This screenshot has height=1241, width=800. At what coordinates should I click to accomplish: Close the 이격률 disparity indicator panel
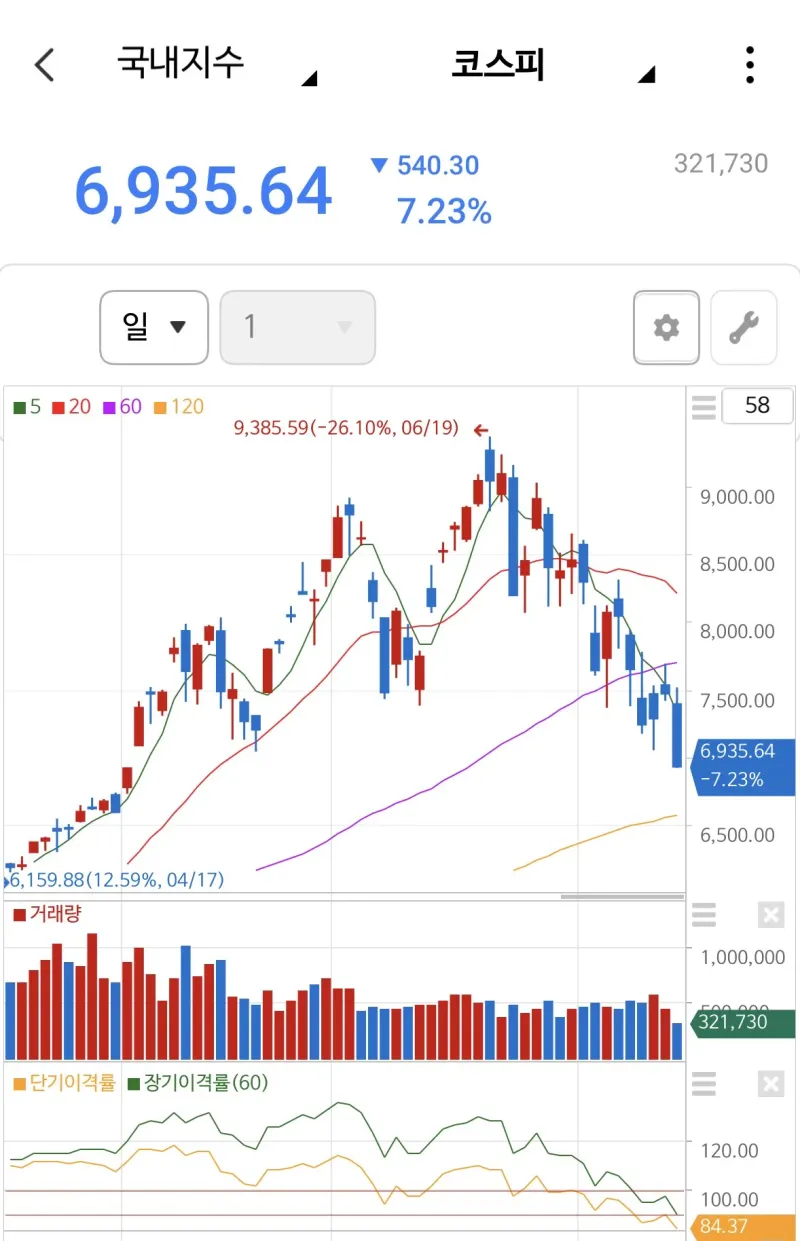(771, 1084)
